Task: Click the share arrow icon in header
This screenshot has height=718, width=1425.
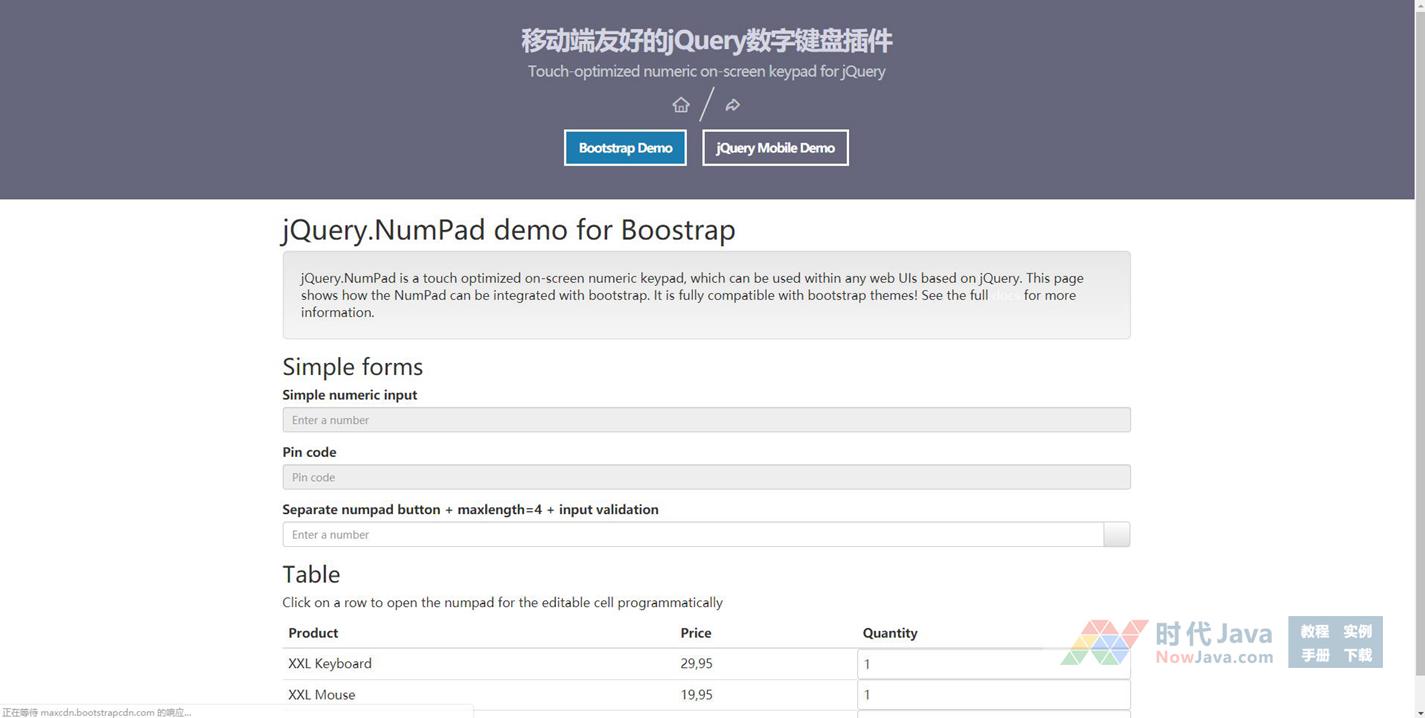Action: [x=733, y=105]
